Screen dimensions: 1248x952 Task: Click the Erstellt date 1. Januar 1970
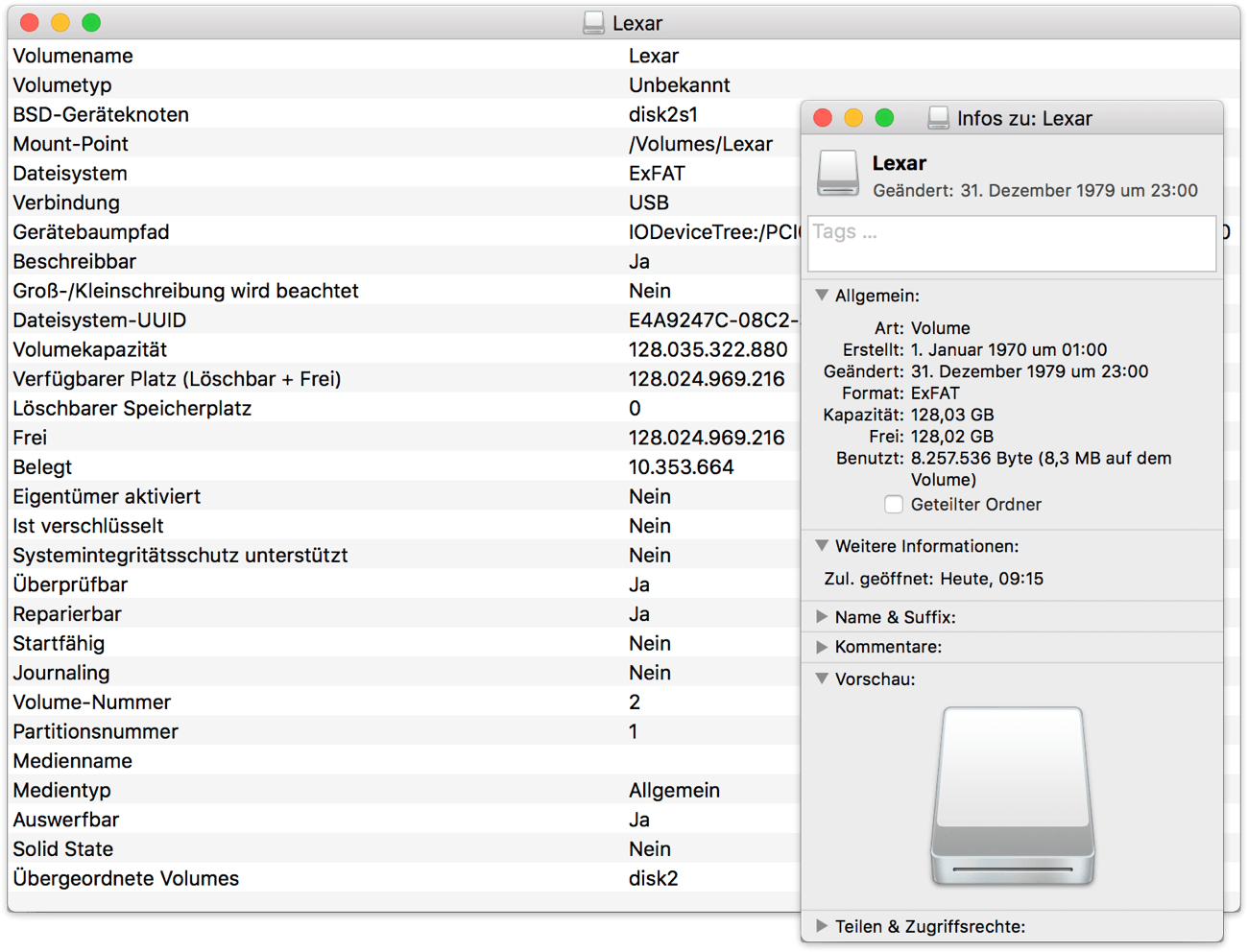[1009, 349]
